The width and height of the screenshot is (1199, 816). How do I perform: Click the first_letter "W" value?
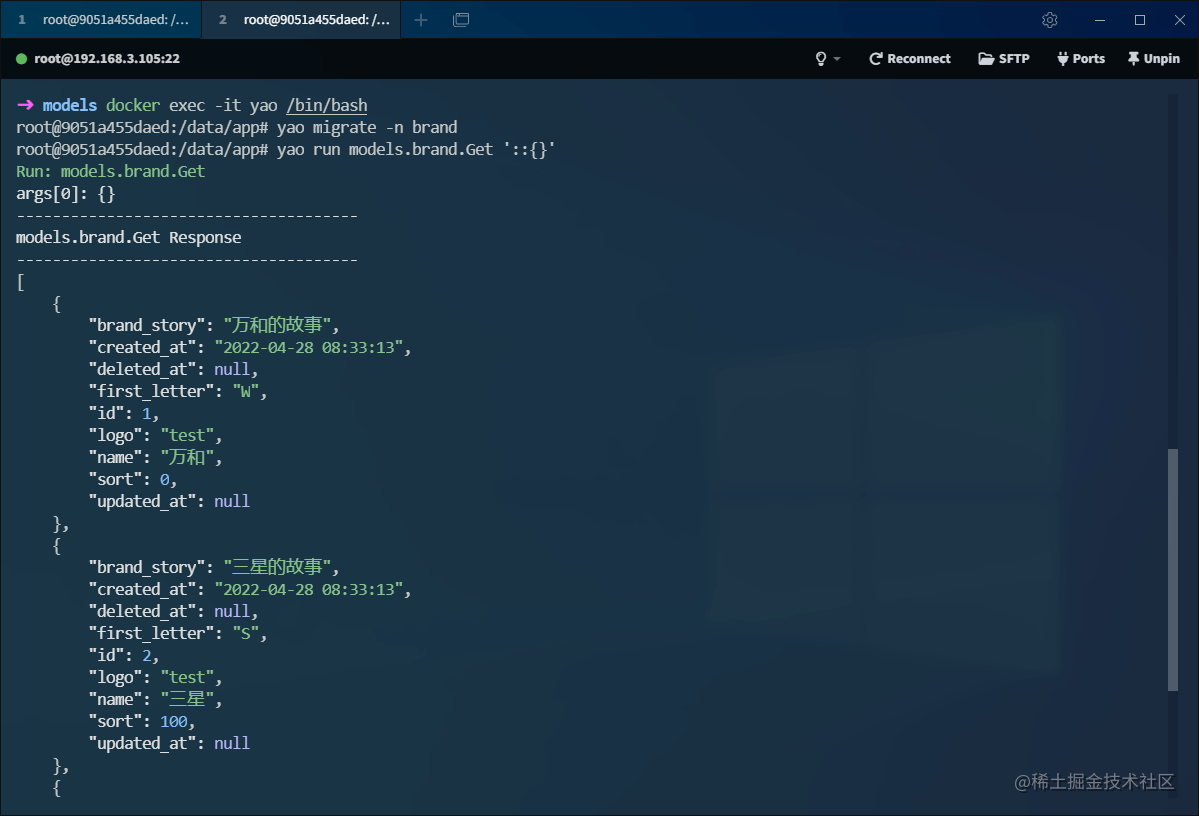click(x=245, y=392)
